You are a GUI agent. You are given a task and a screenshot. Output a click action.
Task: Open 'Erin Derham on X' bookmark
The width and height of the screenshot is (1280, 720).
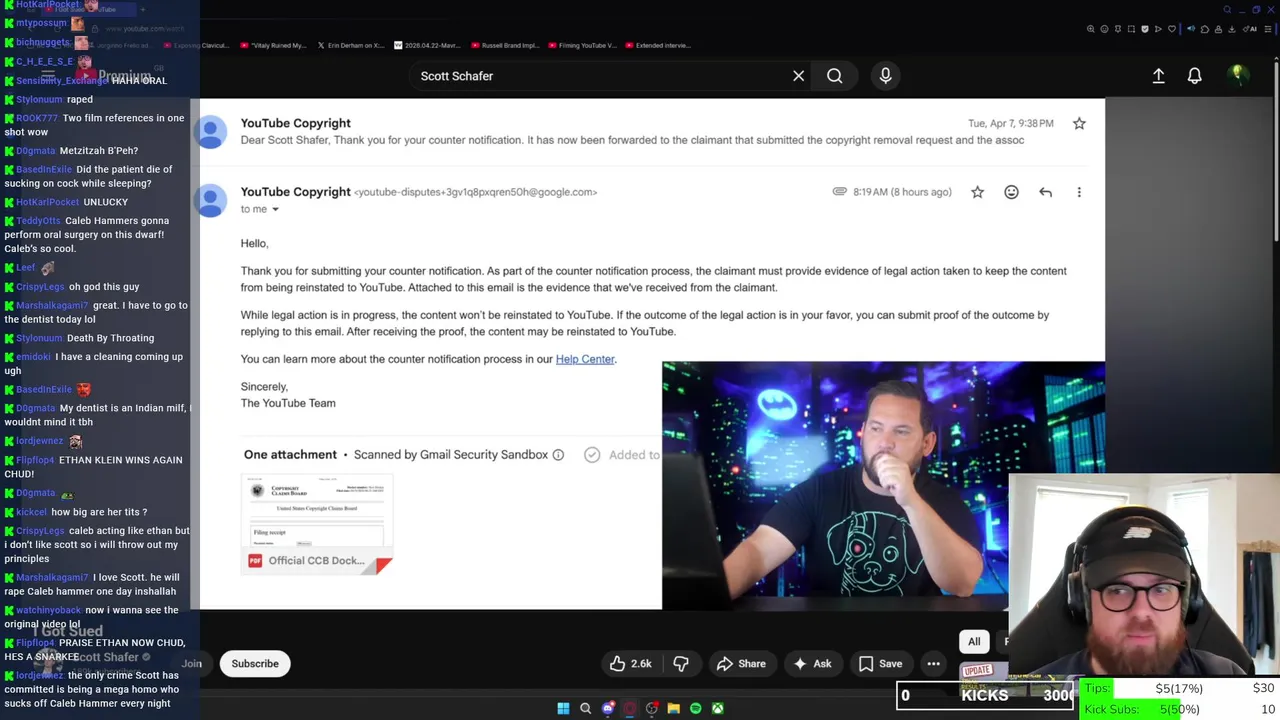pyautogui.click(x=350, y=45)
